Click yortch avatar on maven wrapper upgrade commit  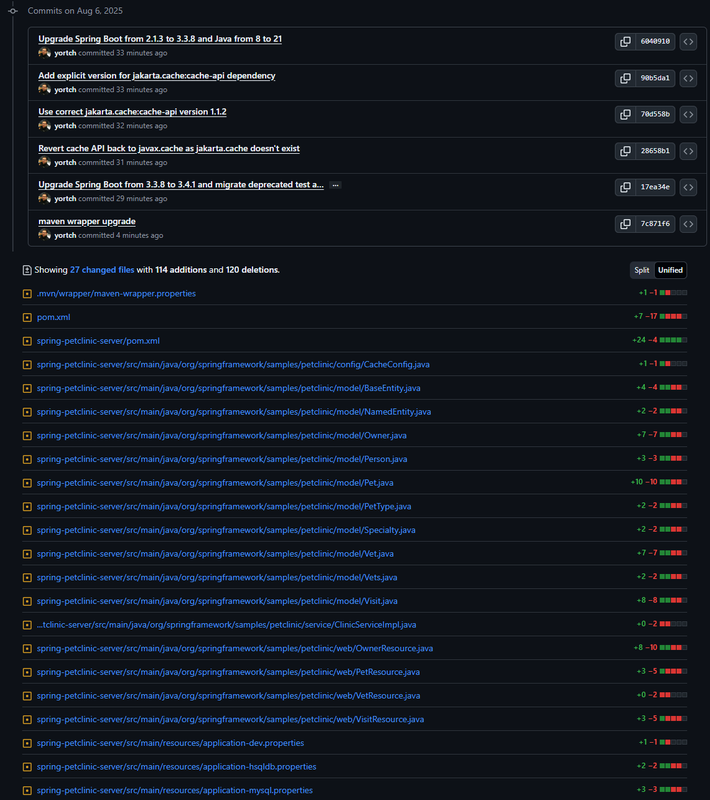point(44,235)
